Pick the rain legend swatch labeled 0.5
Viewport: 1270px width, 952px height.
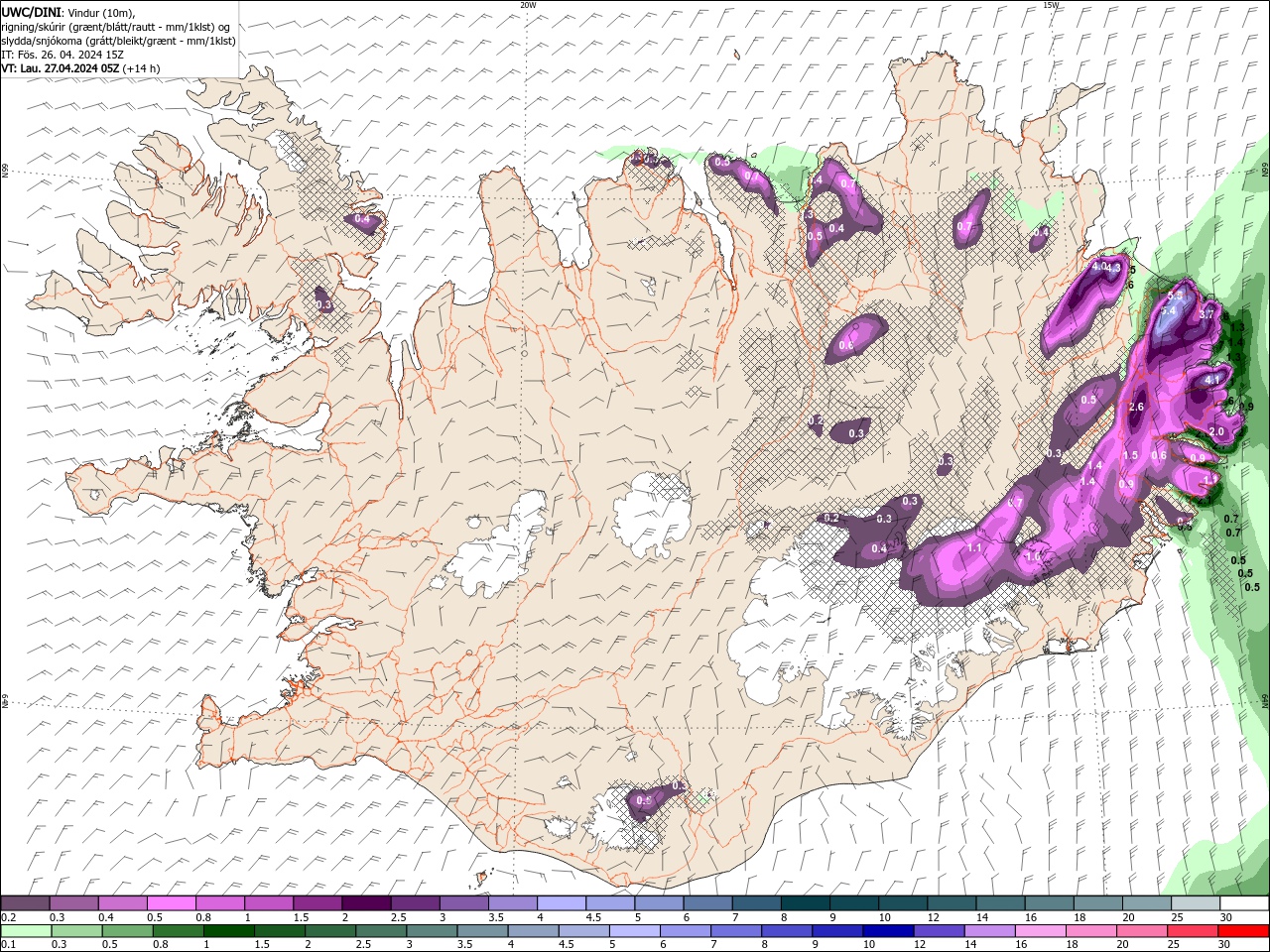click(x=128, y=931)
